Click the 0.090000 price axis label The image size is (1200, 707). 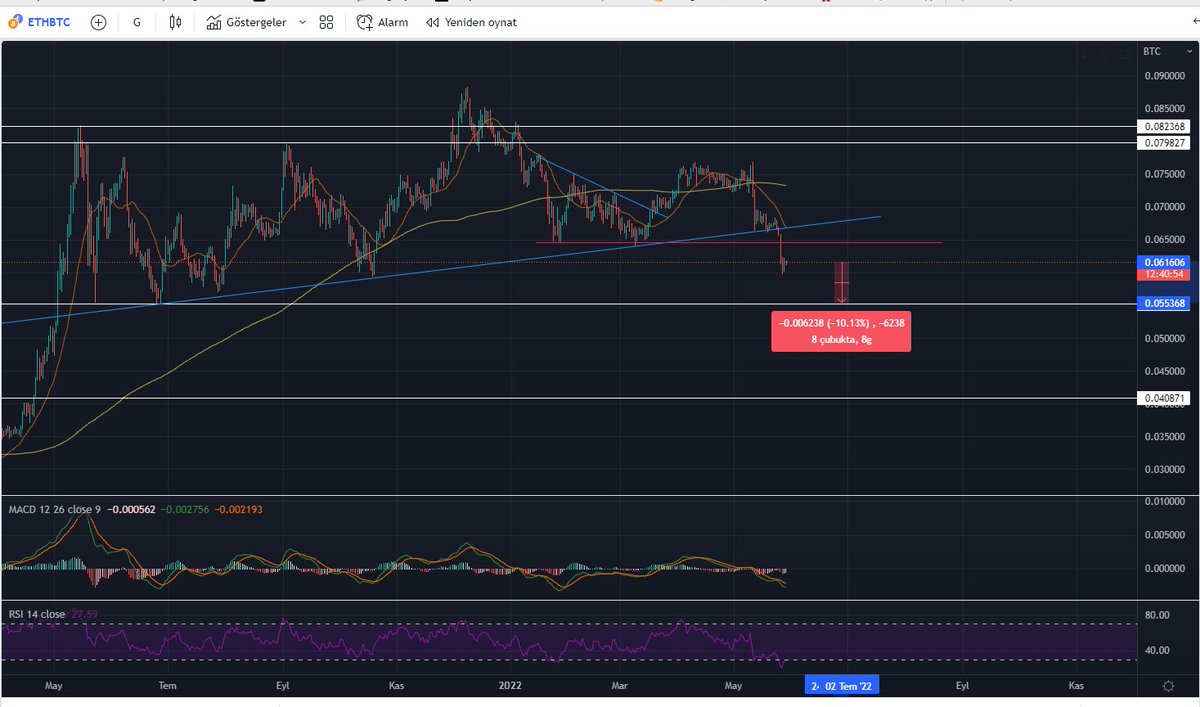tap(1164, 75)
